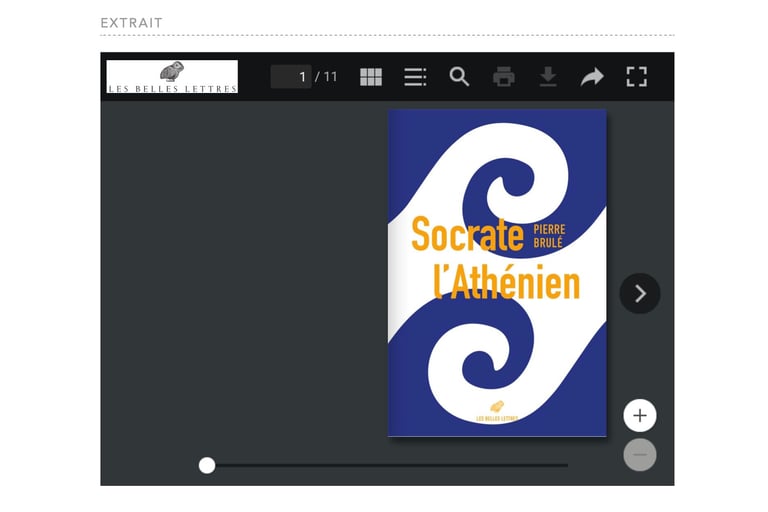Viewport: 768px width, 512px height.
Task: Click the print icon
Action: click(504, 77)
